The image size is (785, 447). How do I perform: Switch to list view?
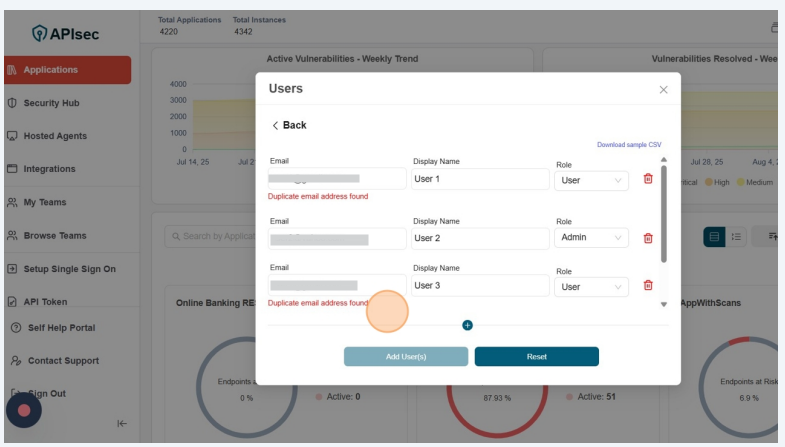(x=736, y=237)
